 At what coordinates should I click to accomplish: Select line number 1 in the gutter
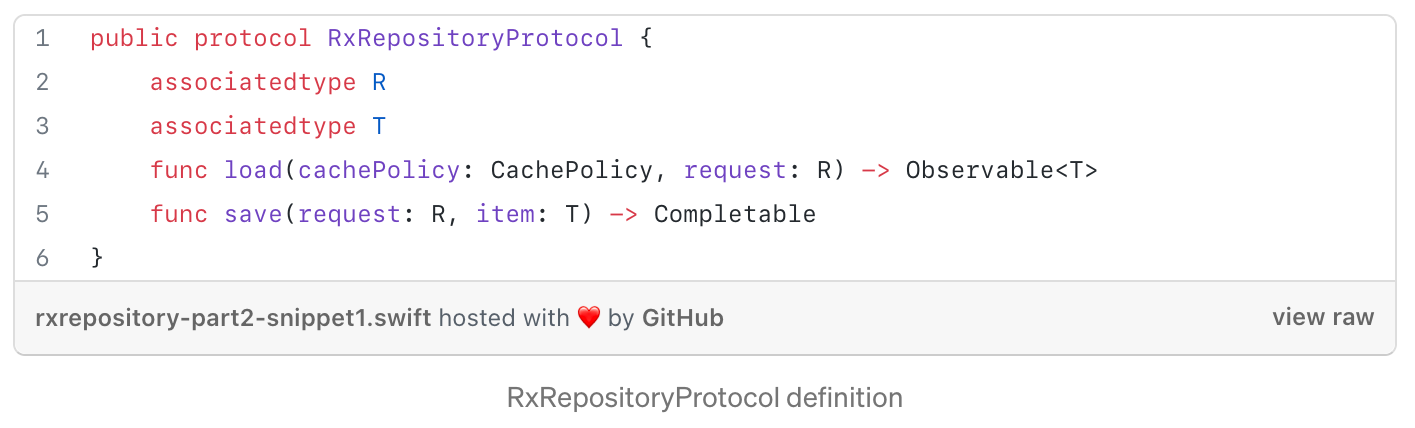coord(42,39)
